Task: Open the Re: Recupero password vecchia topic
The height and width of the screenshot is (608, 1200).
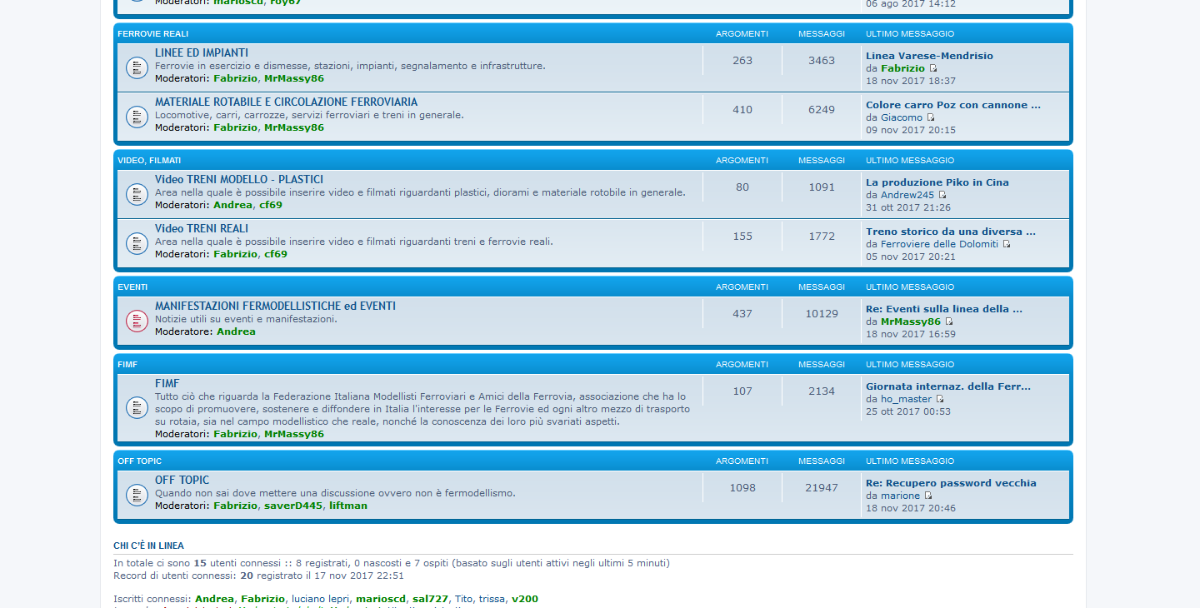Action: point(950,483)
